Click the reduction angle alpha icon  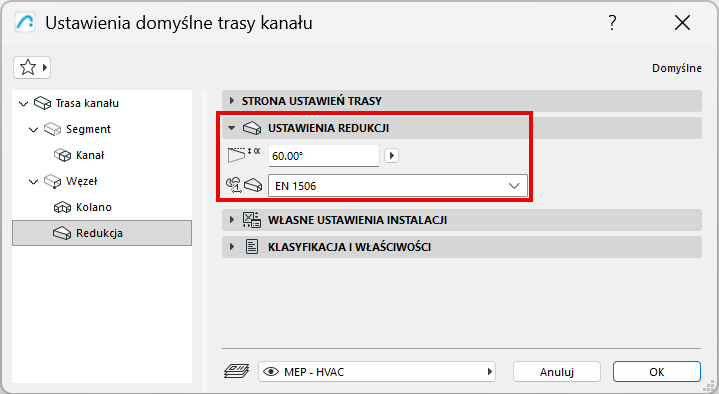pos(243,155)
